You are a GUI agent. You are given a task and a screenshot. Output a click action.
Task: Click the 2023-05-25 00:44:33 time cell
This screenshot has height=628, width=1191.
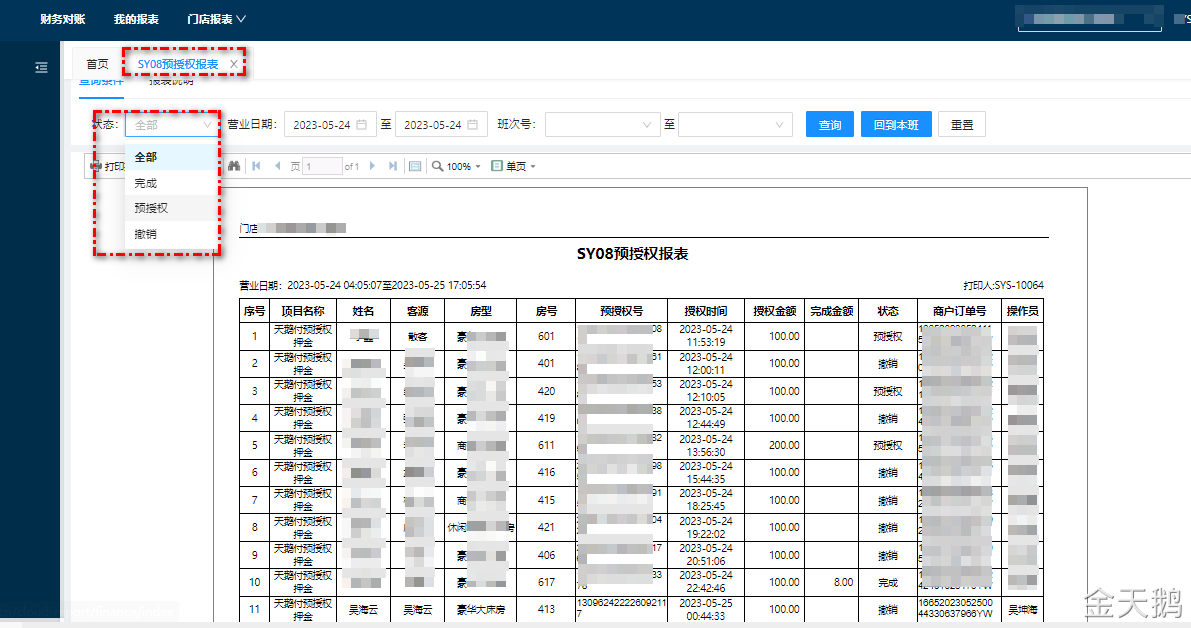[x=706, y=609]
